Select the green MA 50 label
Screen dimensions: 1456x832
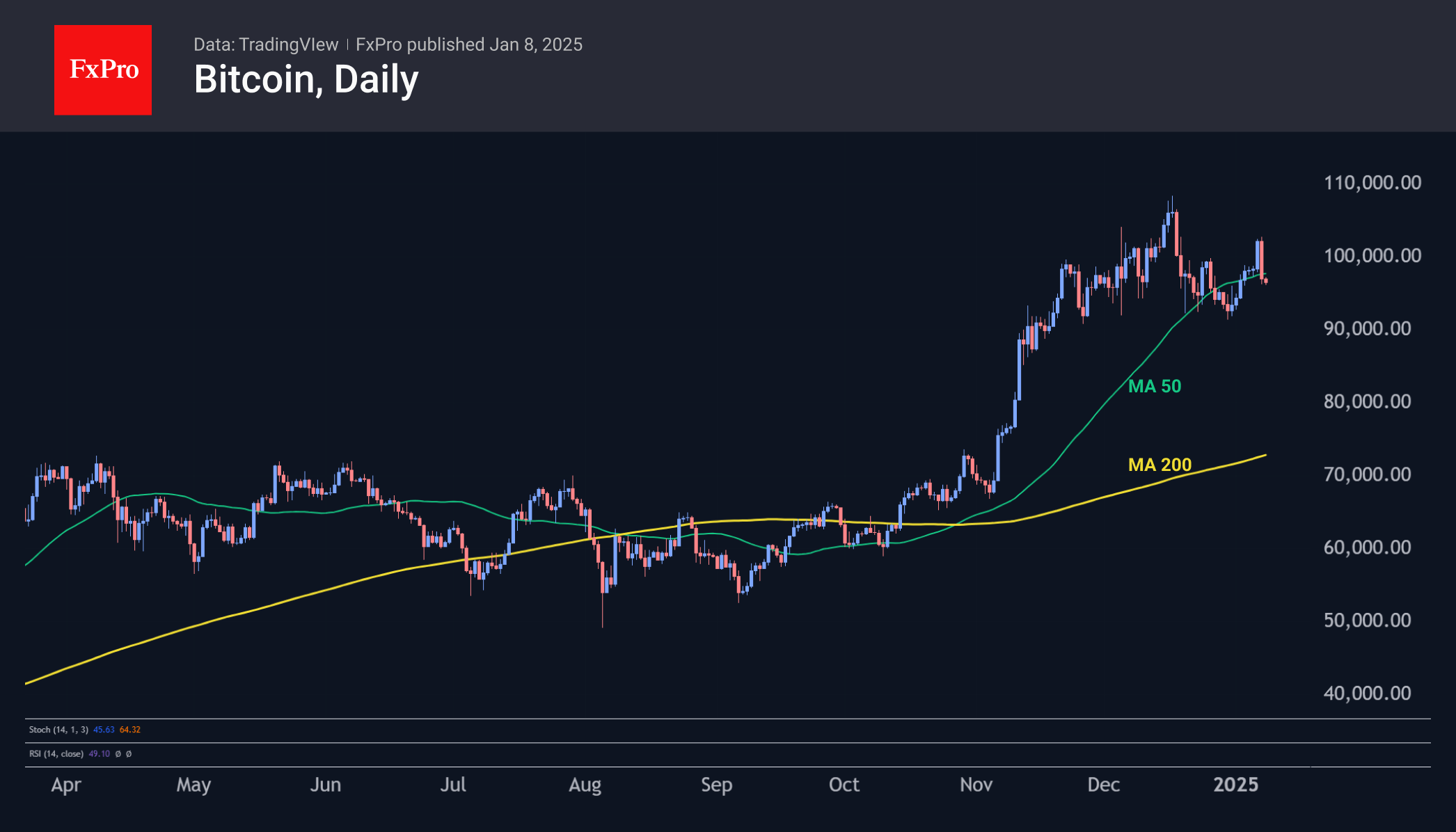[1154, 386]
